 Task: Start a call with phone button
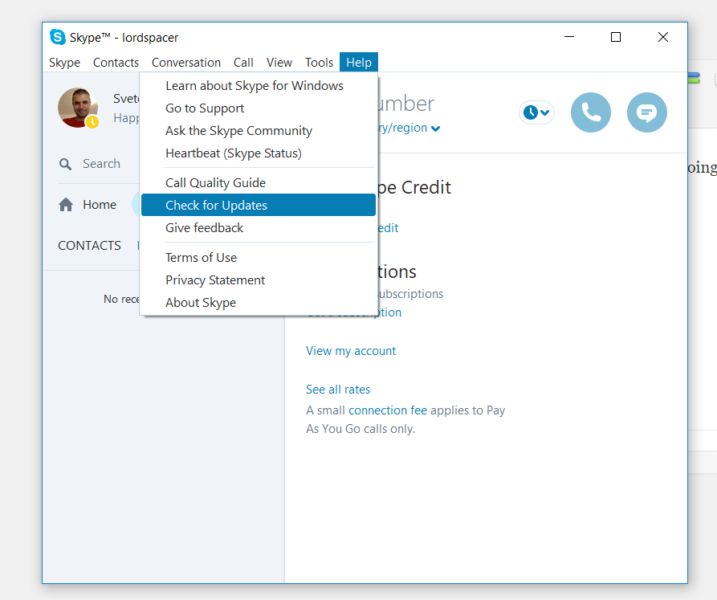click(x=590, y=112)
